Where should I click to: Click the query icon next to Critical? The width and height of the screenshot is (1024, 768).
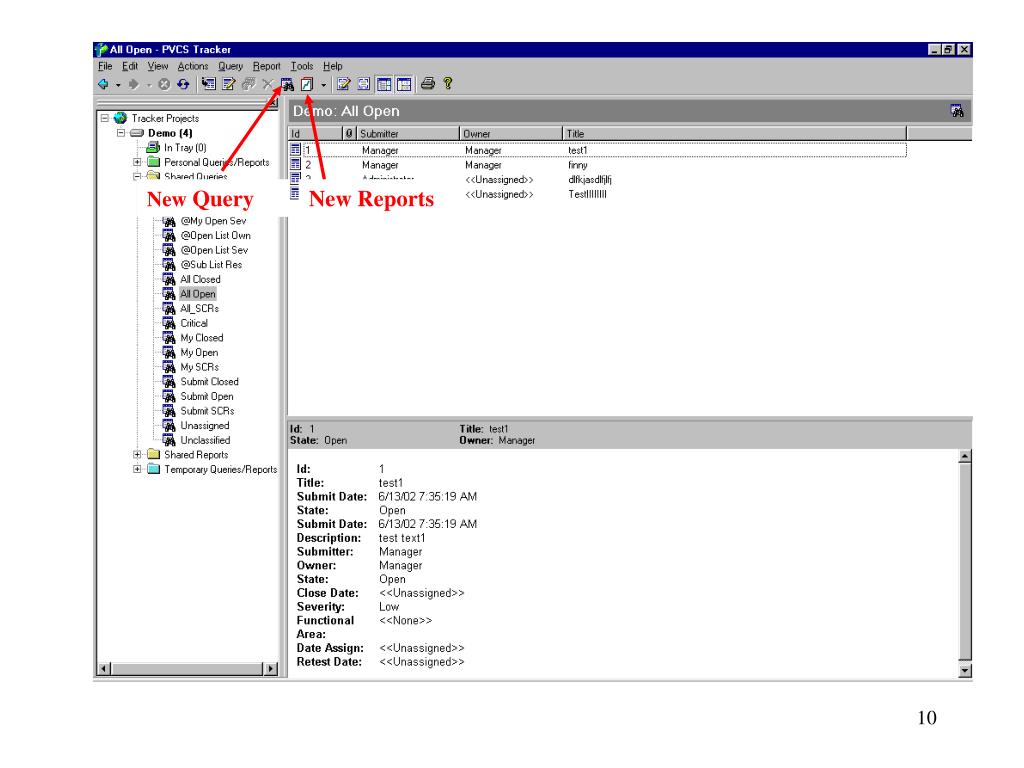click(169, 323)
